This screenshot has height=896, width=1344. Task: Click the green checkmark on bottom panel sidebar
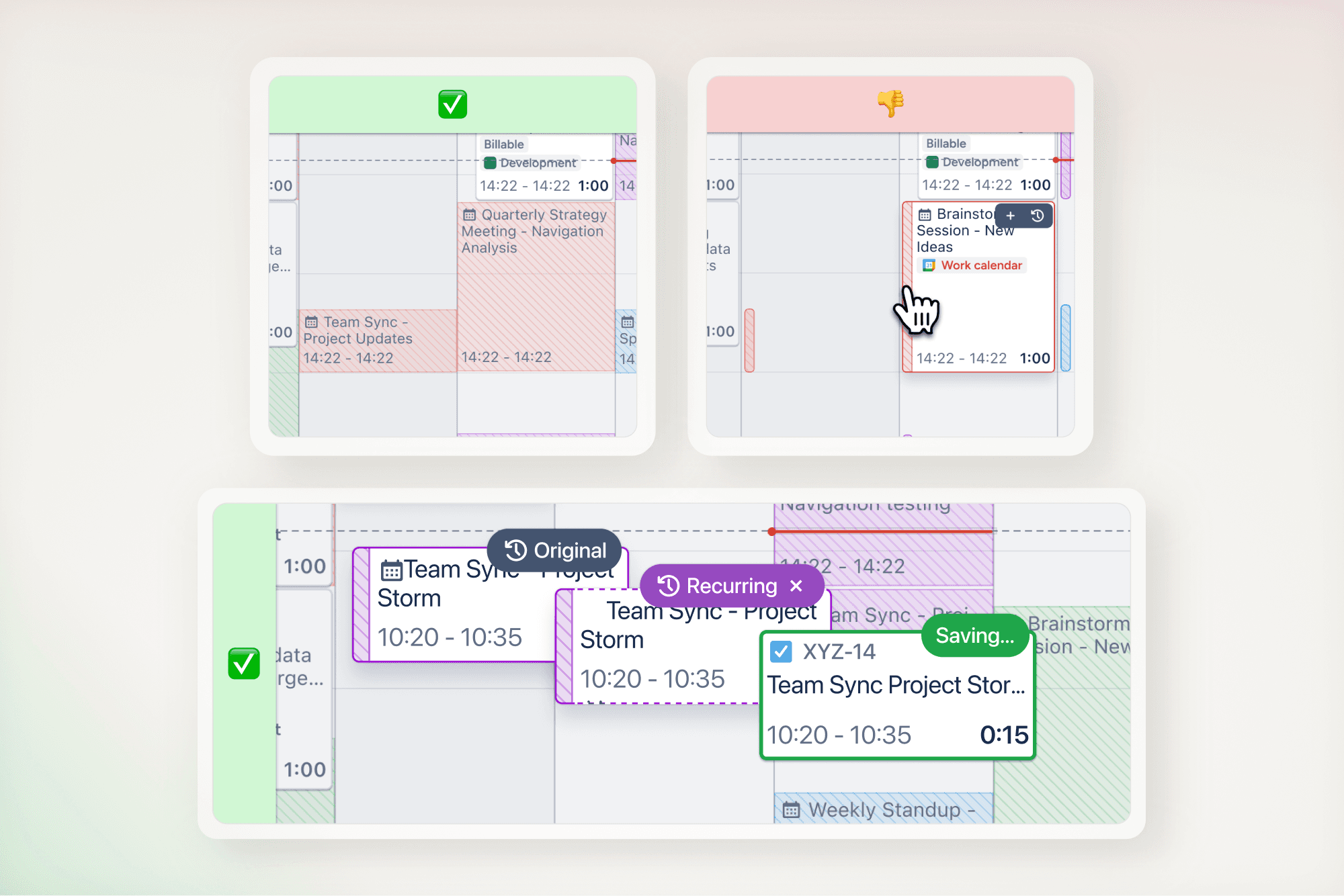(x=244, y=664)
